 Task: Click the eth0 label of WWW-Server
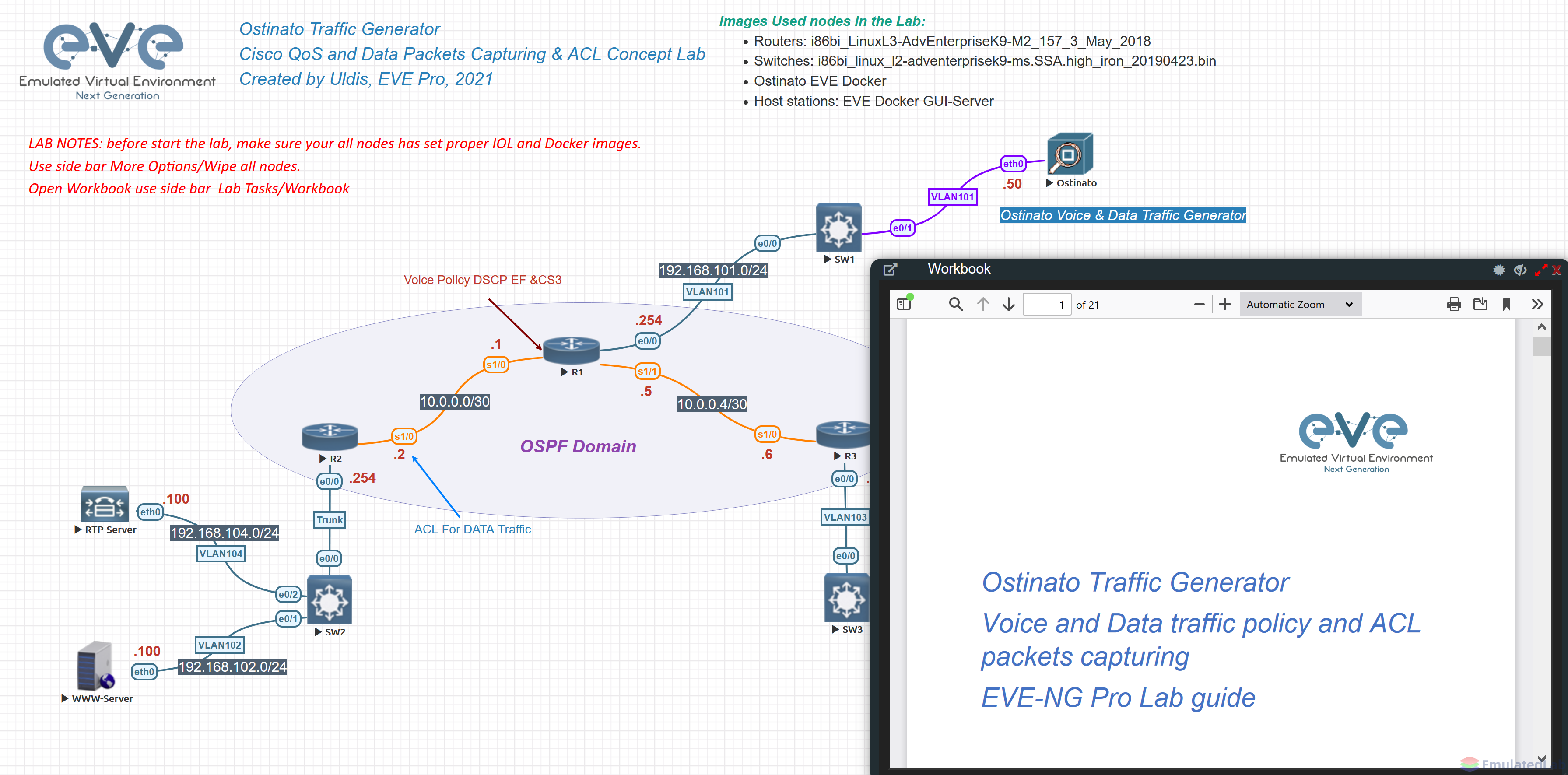[144, 671]
